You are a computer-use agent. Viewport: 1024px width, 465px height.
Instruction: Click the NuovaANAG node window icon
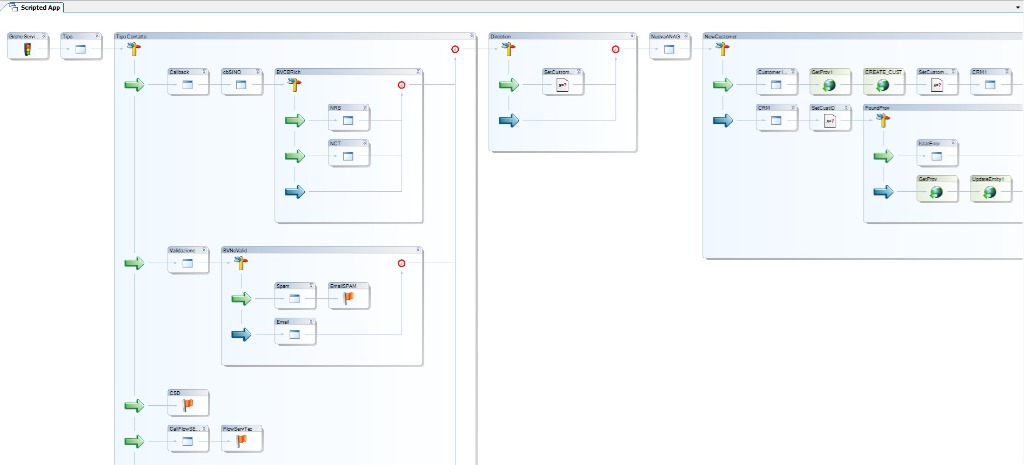tap(669, 49)
